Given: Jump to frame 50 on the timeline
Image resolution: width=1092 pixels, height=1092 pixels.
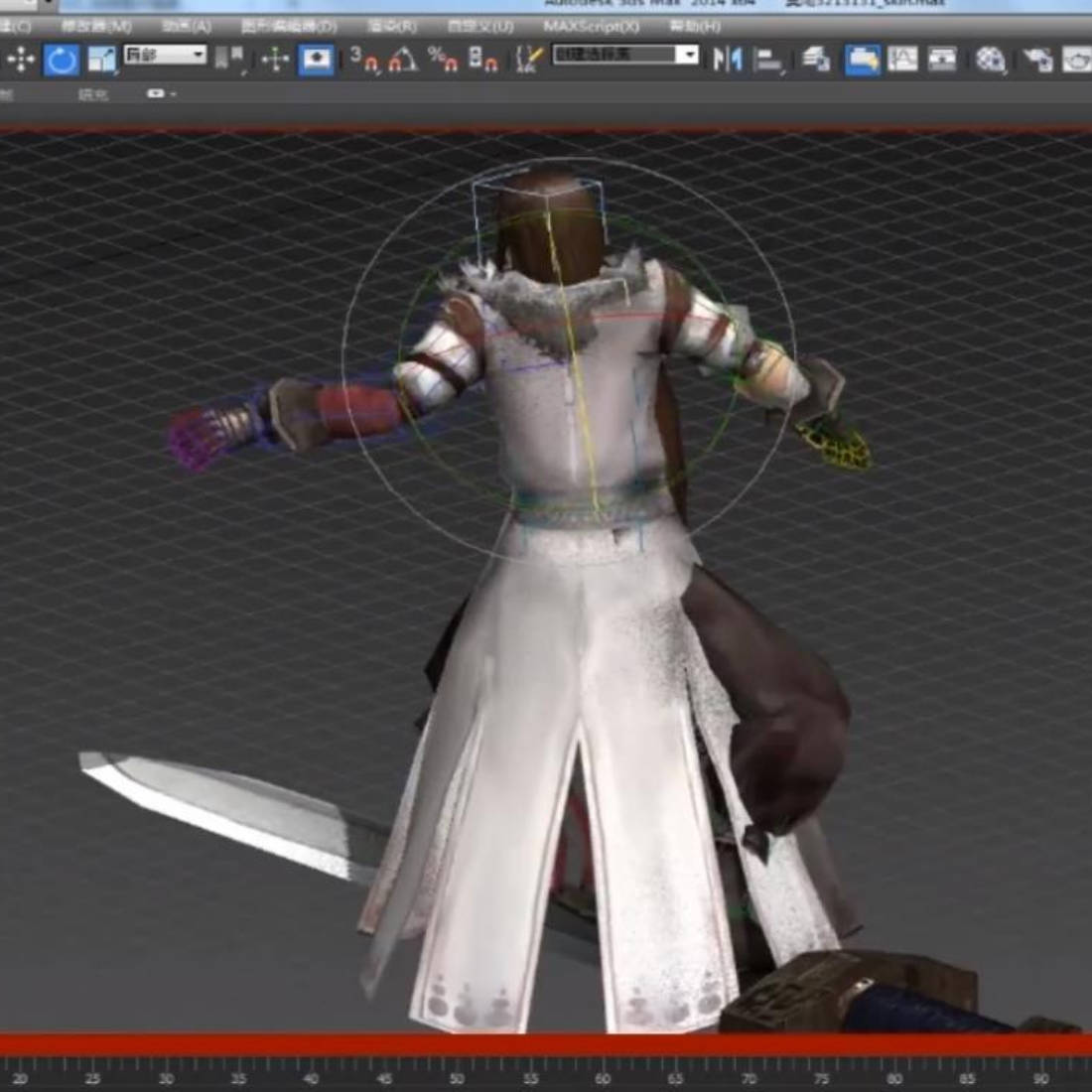Looking at the screenshot, I should click(x=457, y=1078).
